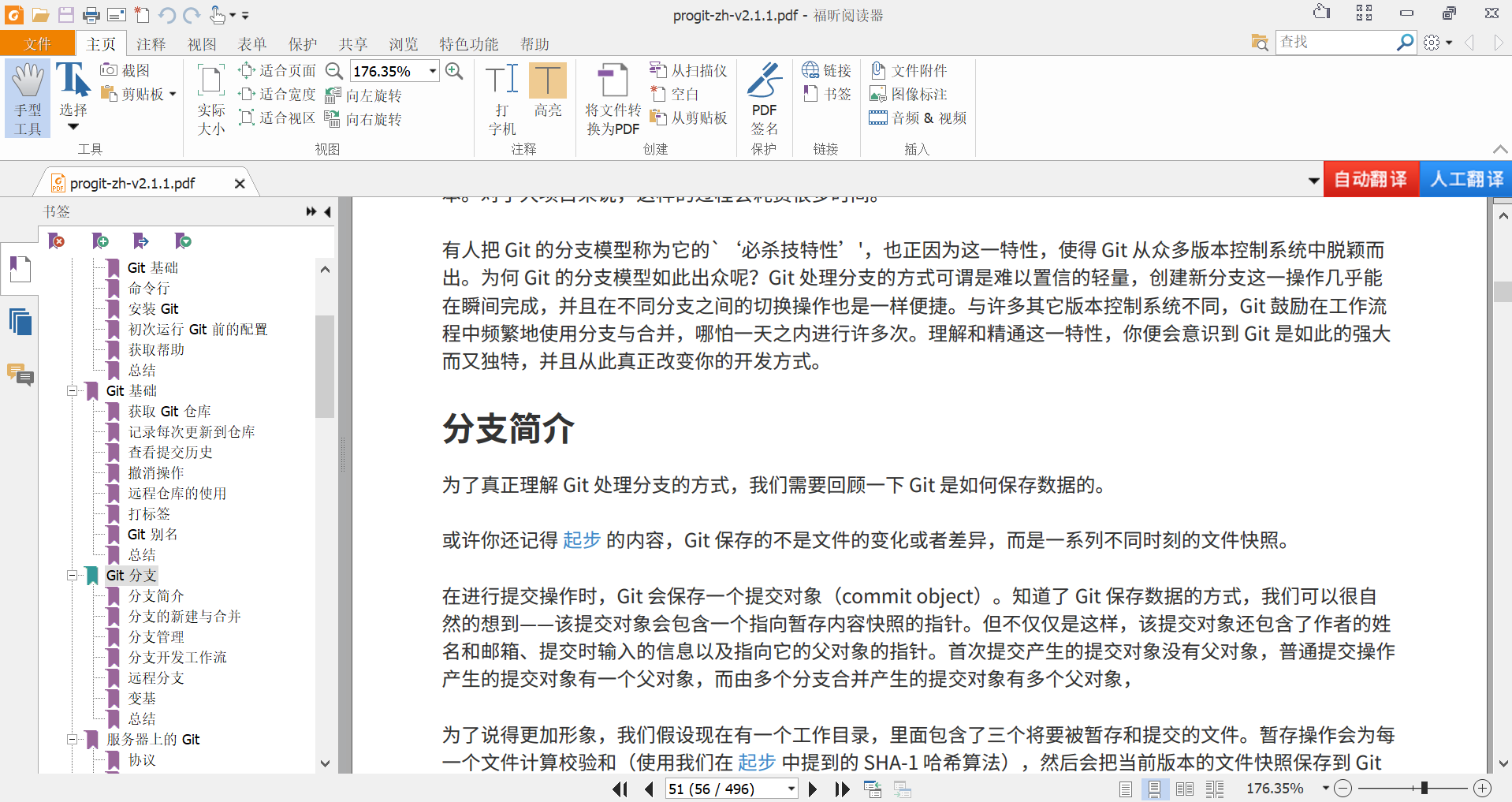The height and width of the screenshot is (802, 1512).
Task: Open the page number 51 (56 / 496) dropdown
Action: [791, 789]
